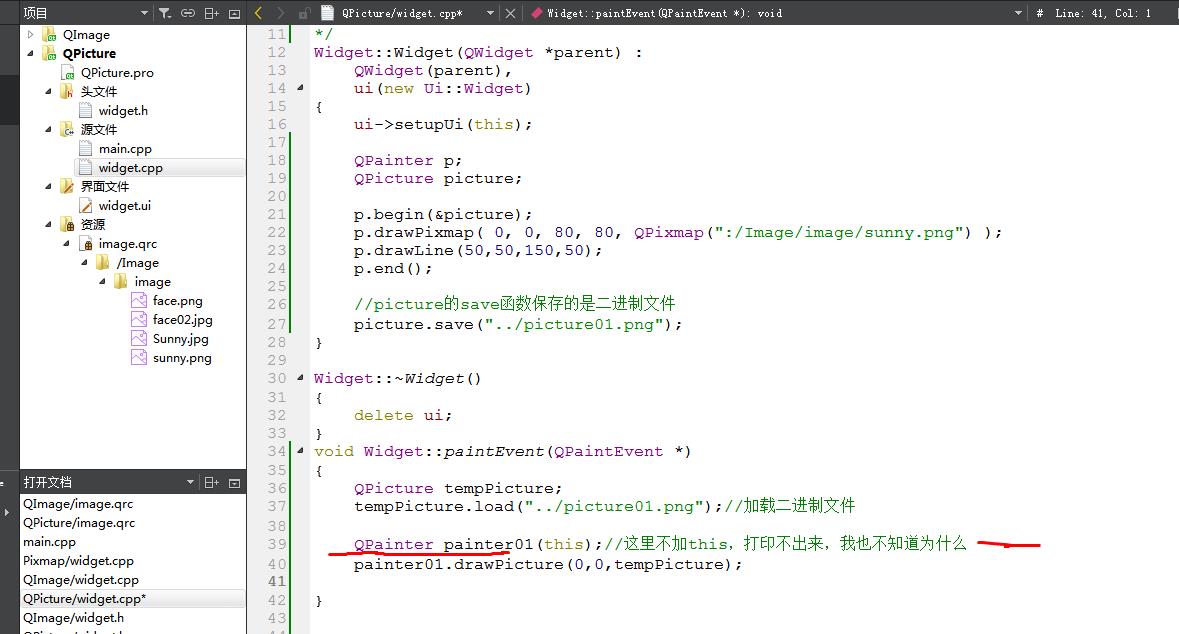Fold paintEvent function at line 34
This screenshot has width=1179, height=634.
pos(300,450)
